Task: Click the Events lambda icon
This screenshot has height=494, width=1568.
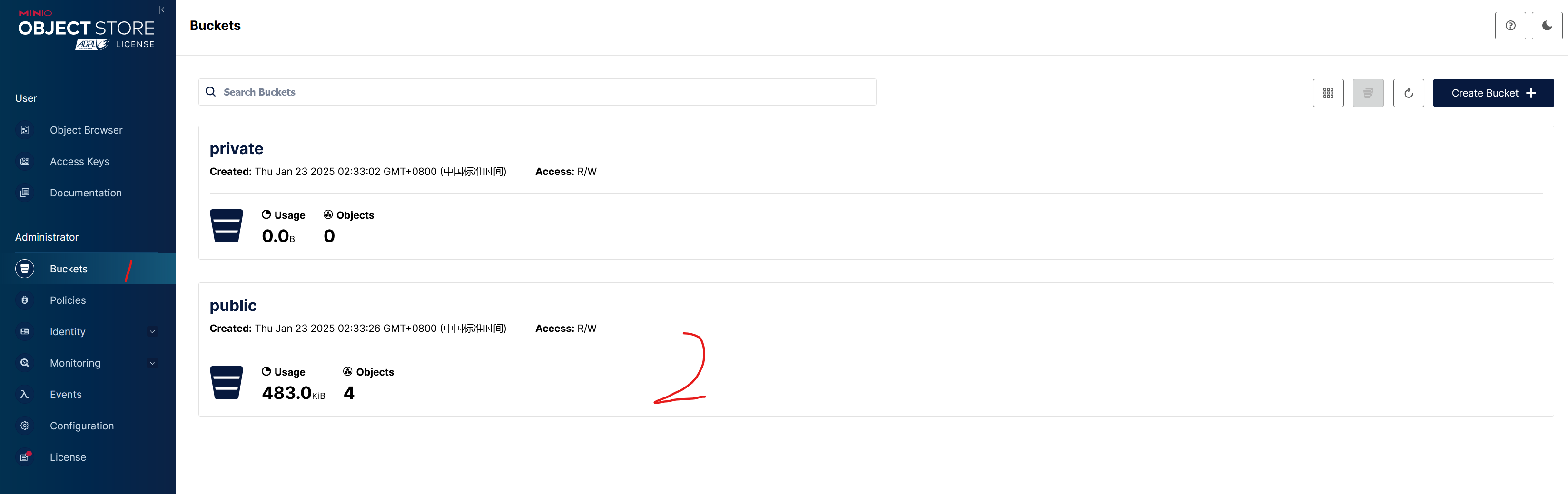Action: point(25,394)
